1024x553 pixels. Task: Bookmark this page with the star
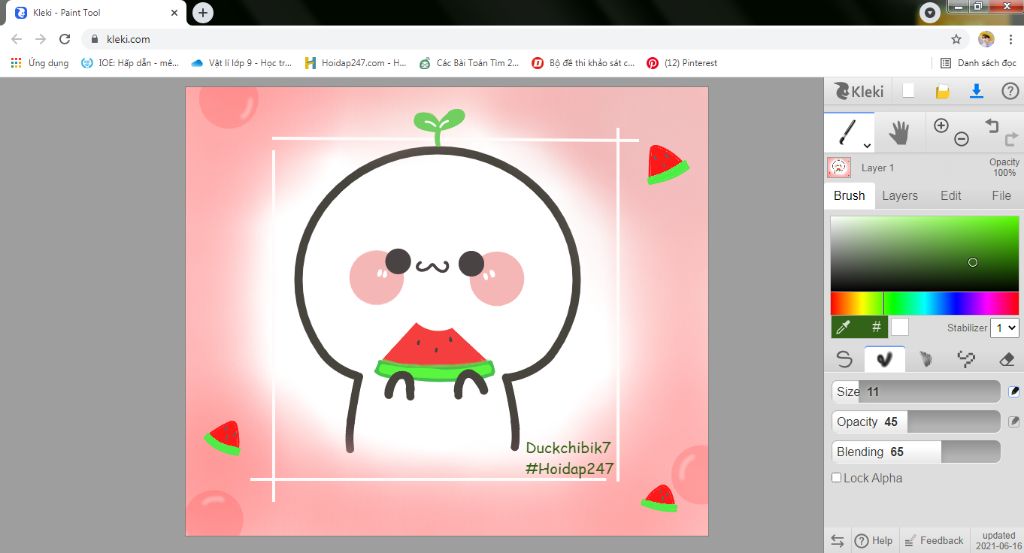click(956, 39)
